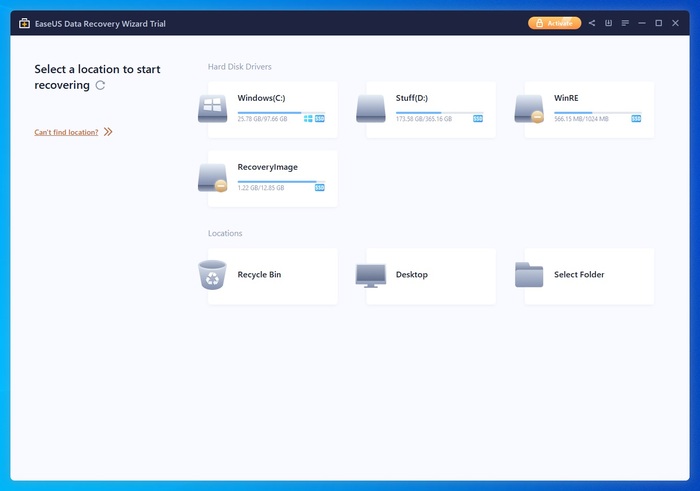
Task: Click the import scan session icon
Action: [x=608, y=23]
